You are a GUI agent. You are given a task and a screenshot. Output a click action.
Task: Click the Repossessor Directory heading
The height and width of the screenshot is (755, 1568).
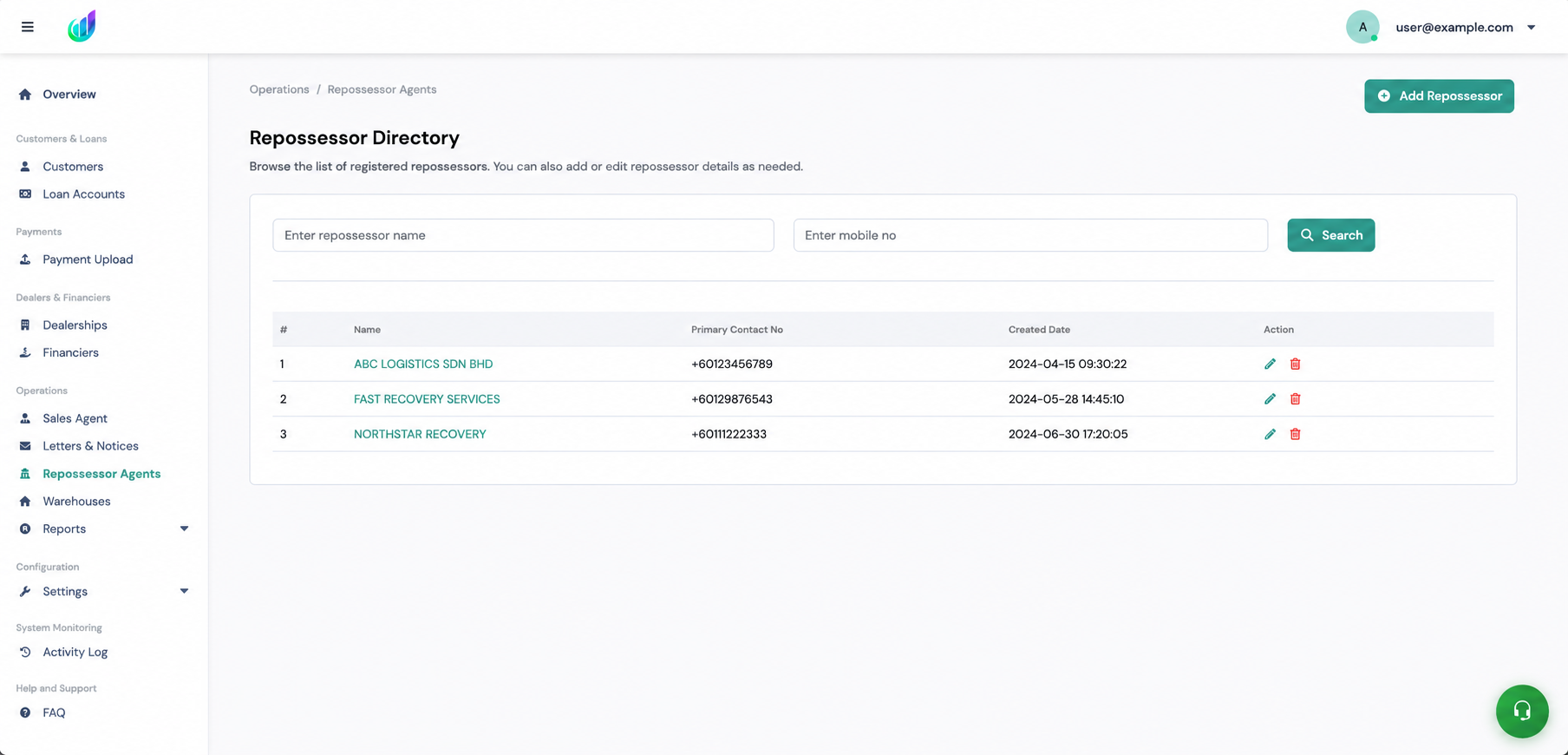[x=354, y=138]
